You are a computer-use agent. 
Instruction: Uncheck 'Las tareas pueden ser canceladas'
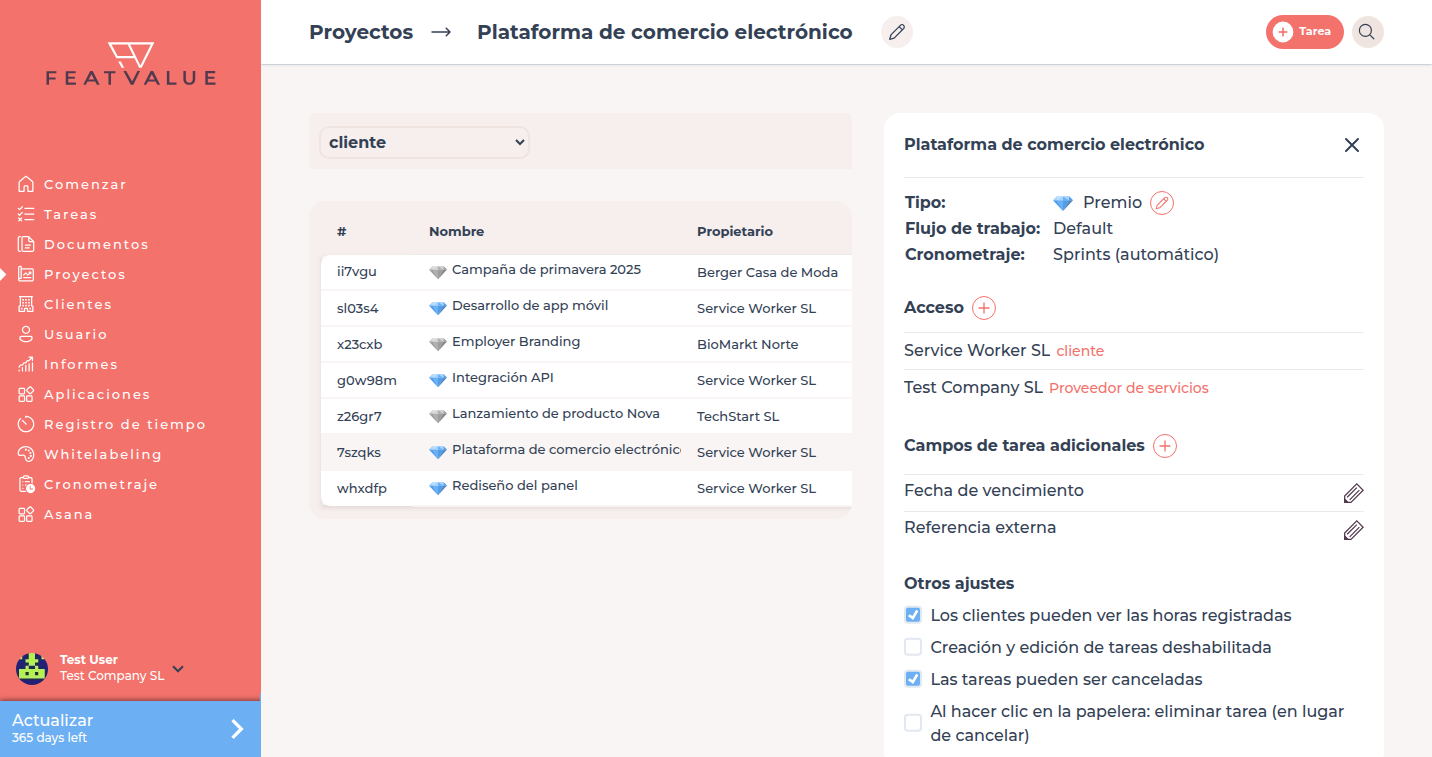pyautogui.click(x=913, y=679)
